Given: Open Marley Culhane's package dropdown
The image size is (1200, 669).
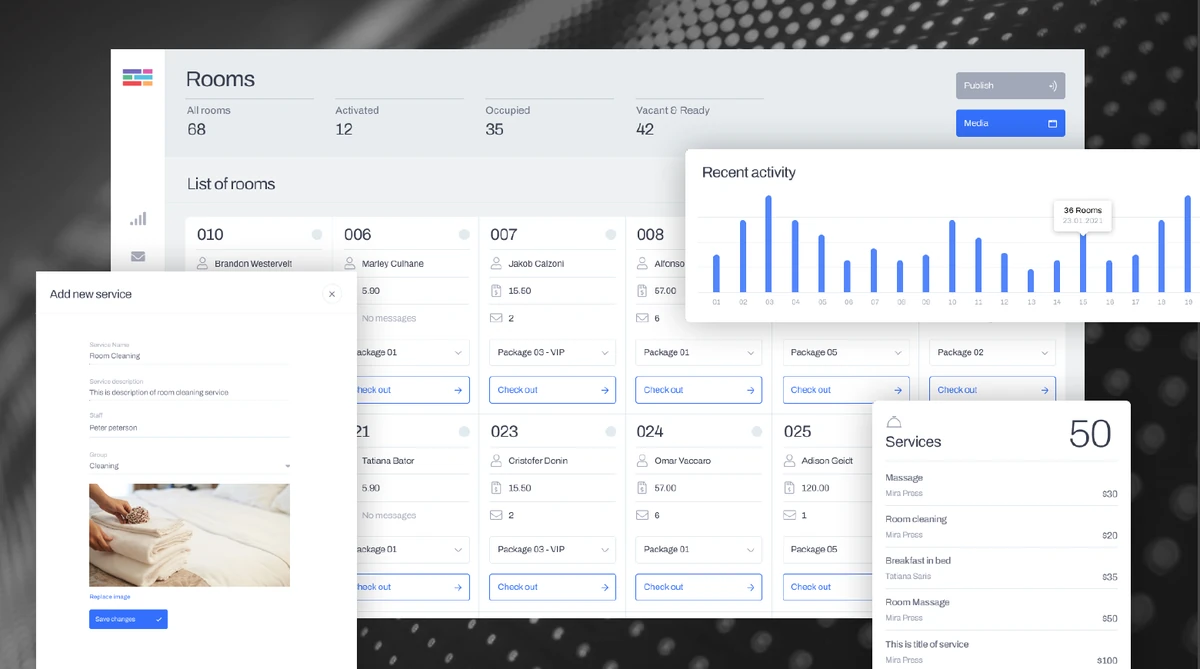Looking at the screenshot, I should [x=413, y=353].
